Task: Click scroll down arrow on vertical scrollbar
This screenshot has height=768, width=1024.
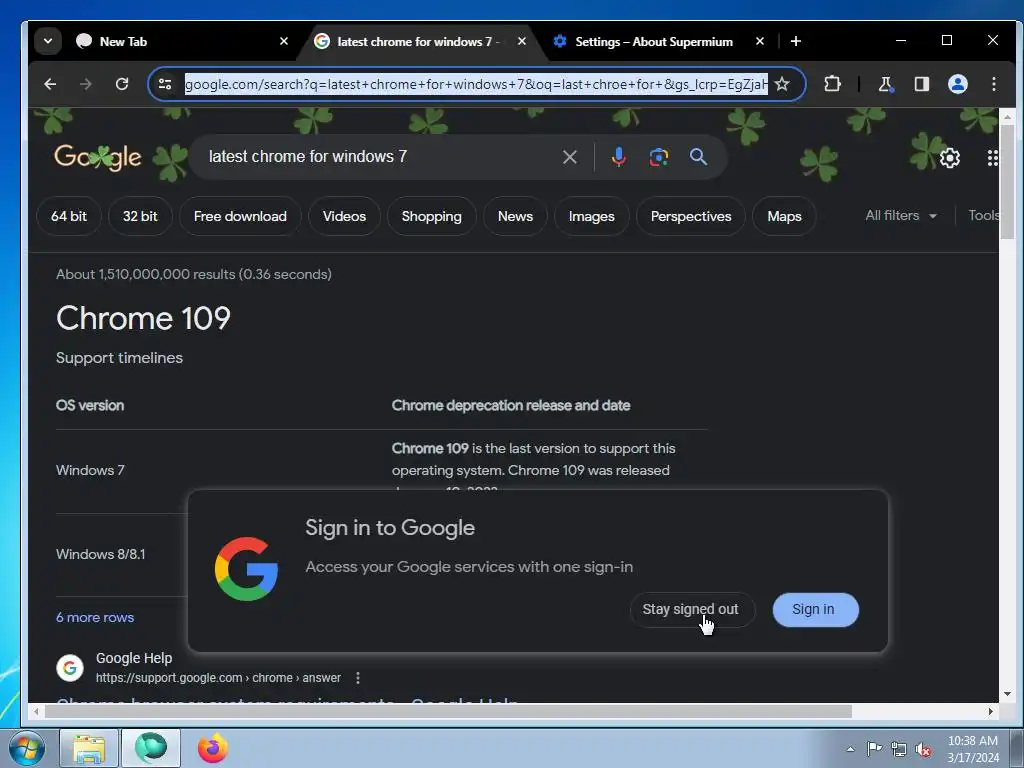Action: coord(1007,694)
